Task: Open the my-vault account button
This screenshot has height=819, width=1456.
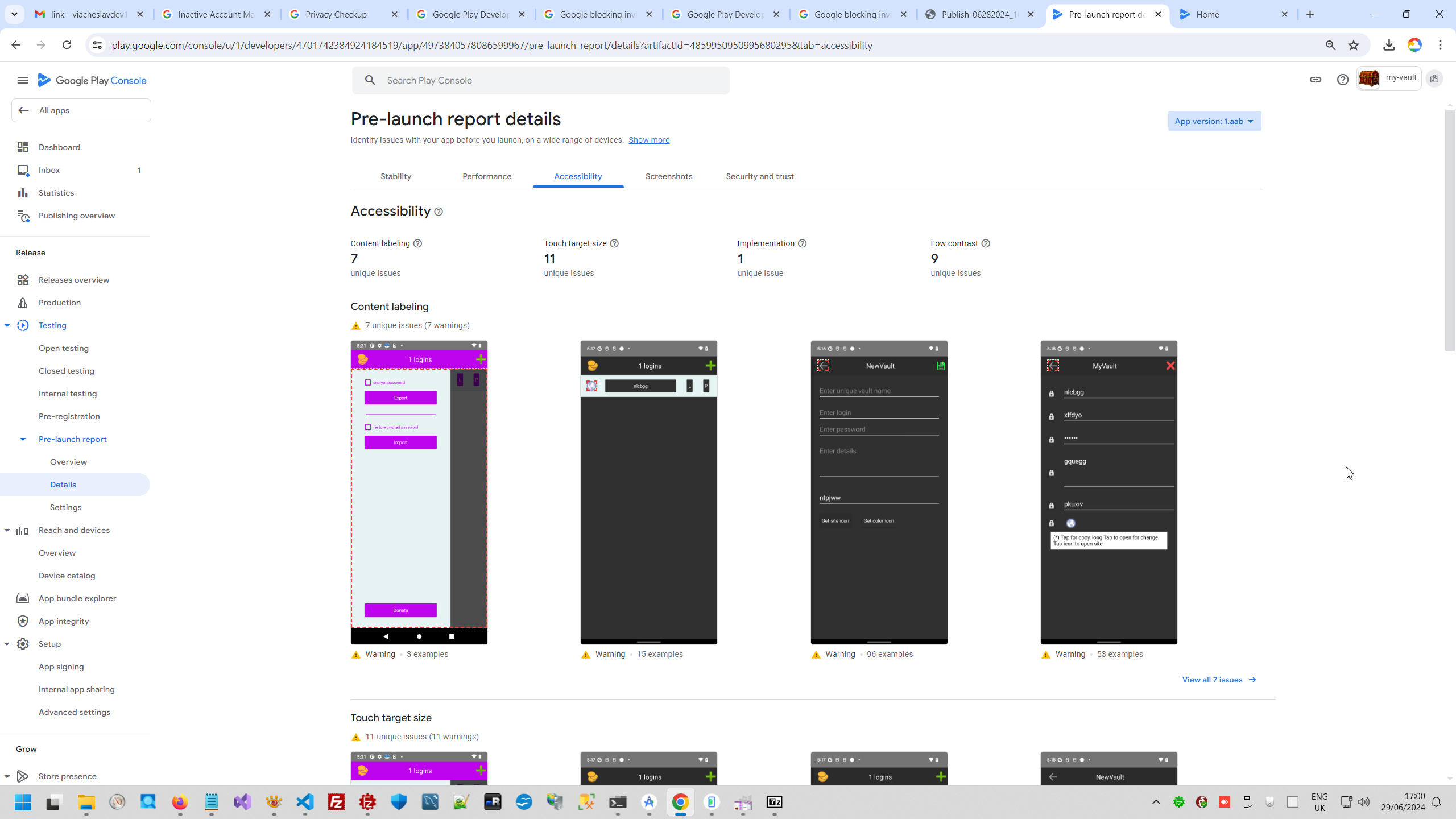Action: [x=1388, y=78]
